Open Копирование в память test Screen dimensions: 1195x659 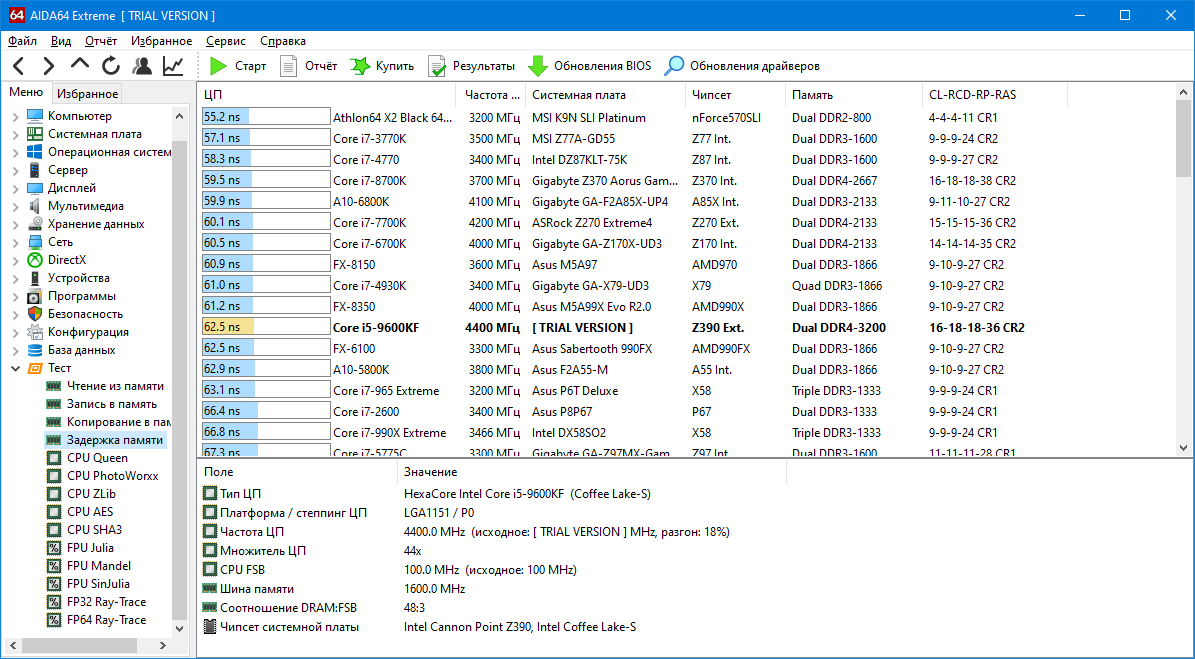tap(118, 421)
